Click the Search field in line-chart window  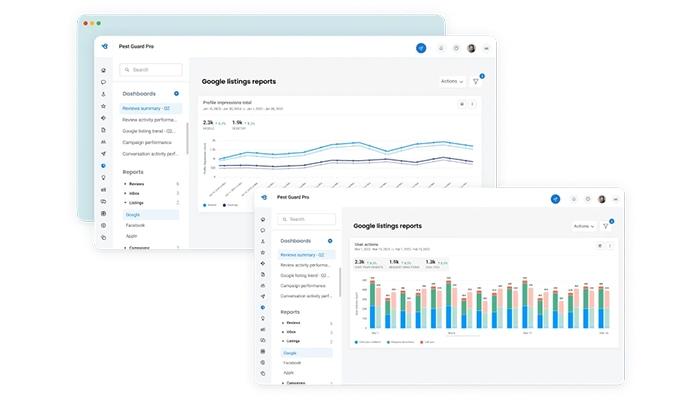click(x=151, y=70)
